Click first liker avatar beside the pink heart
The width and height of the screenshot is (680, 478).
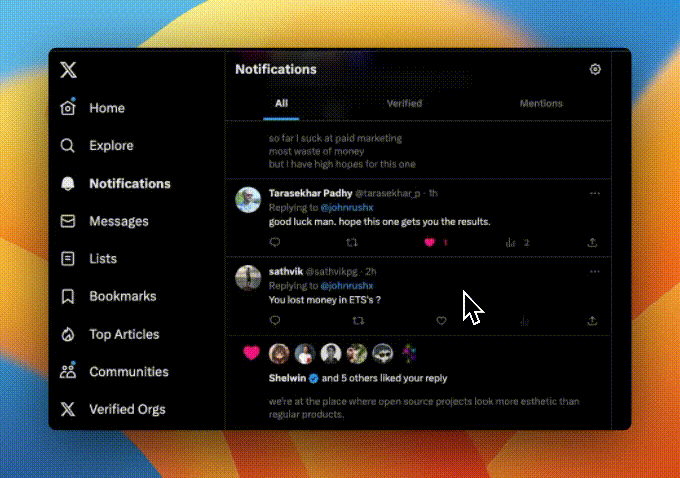tap(279, 354)
